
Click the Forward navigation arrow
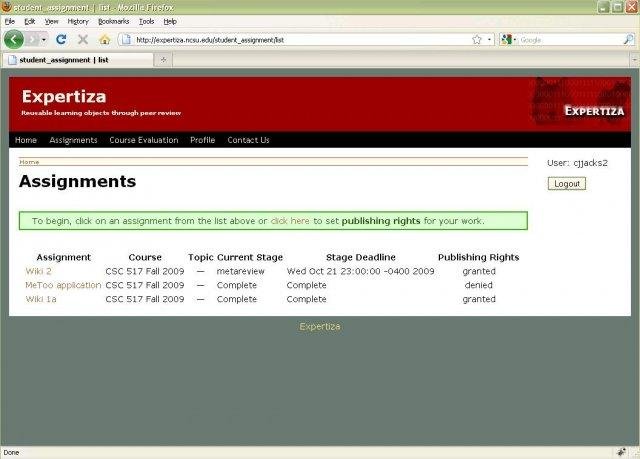coord(32,40)
